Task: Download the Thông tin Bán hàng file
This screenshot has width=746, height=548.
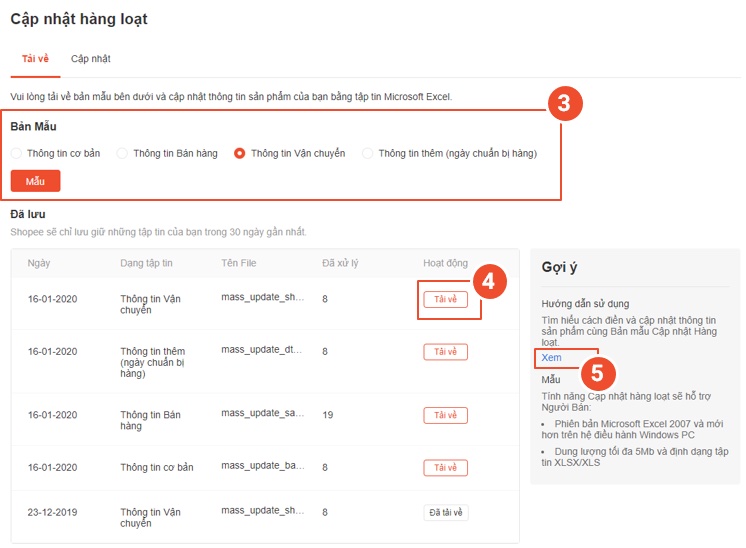Action: [x=445, y=415]
